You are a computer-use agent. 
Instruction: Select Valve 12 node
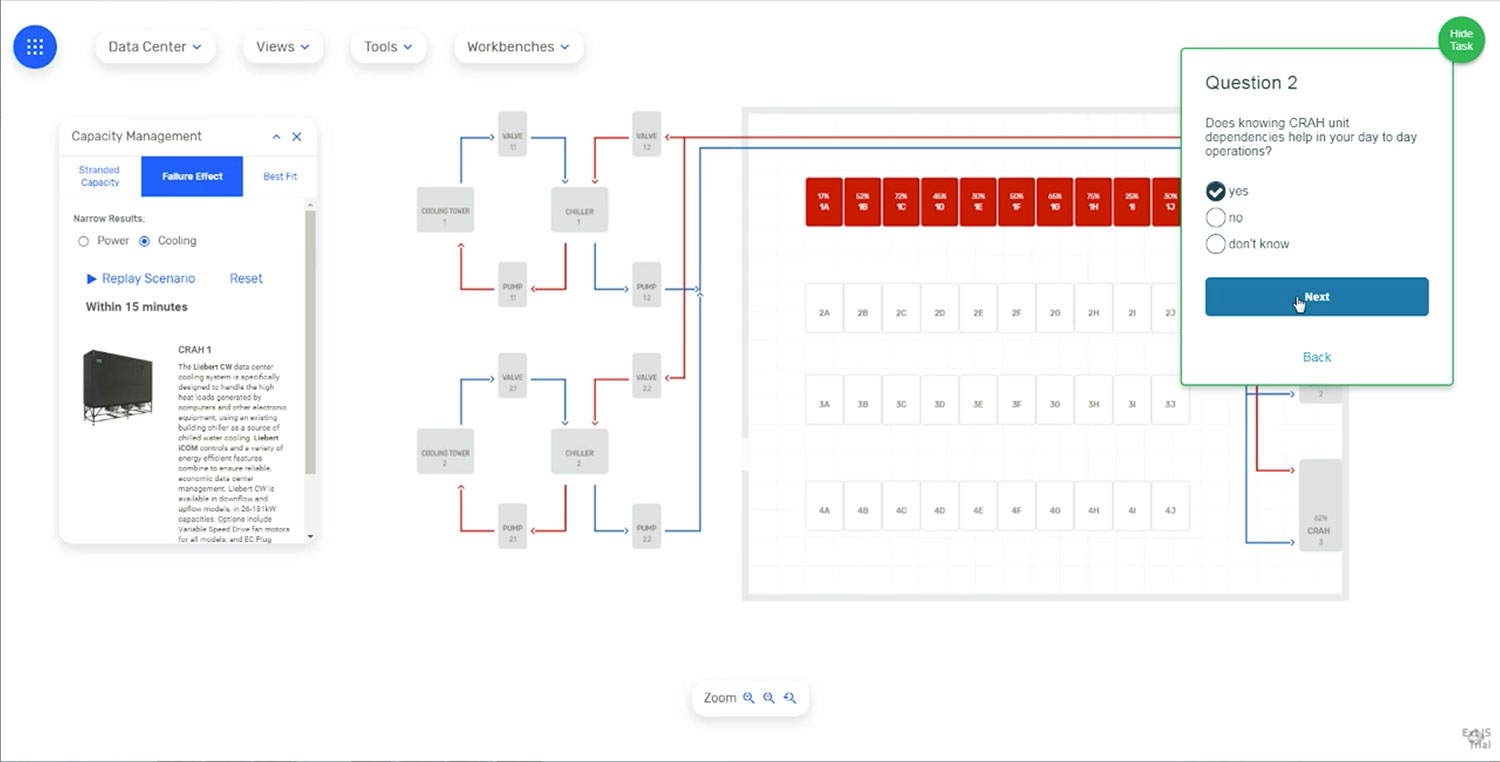(x=647, y=134)
